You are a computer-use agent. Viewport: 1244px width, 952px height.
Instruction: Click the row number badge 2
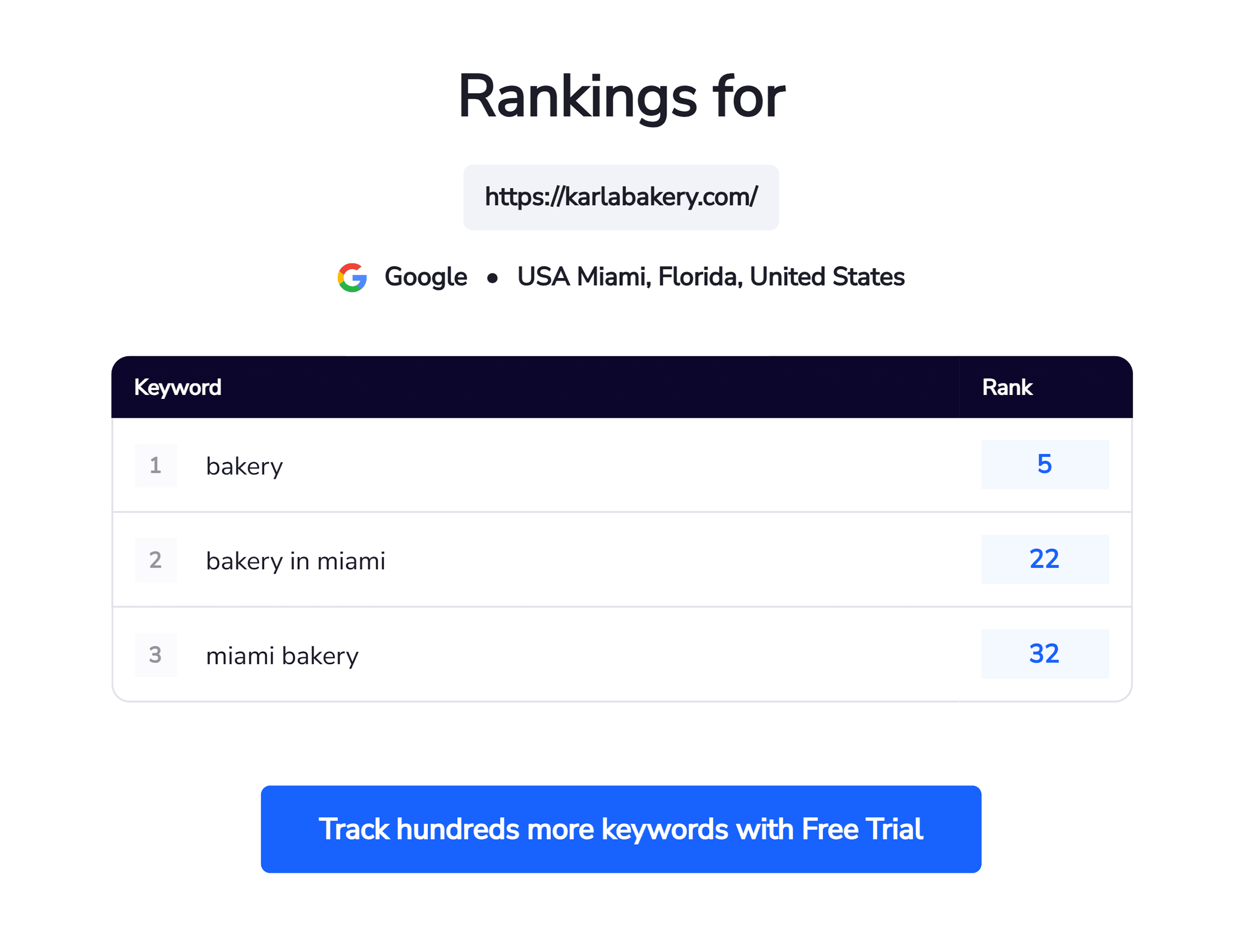(155, 561)
